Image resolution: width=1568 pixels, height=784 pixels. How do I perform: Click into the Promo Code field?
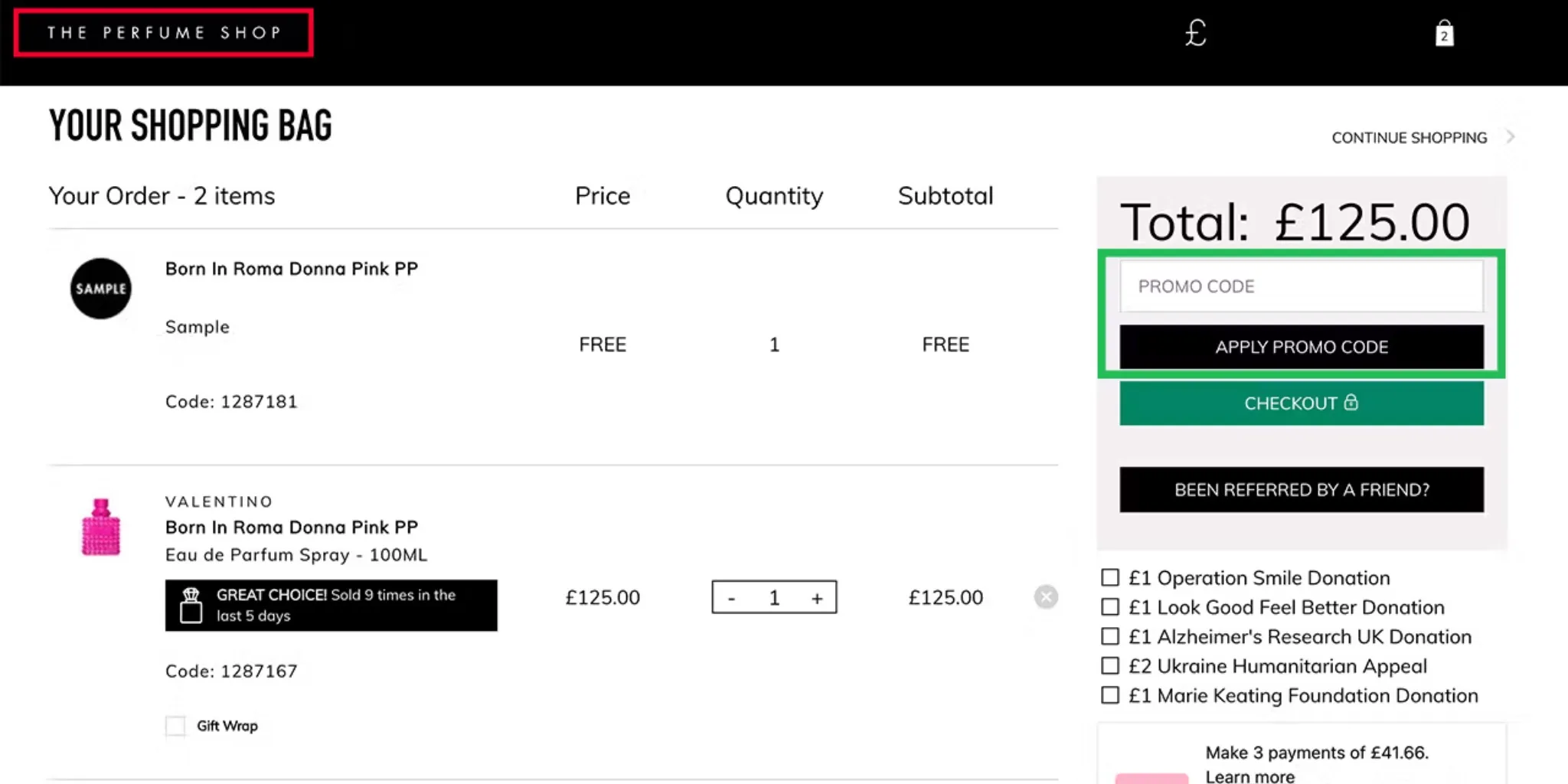[x=1301, y=286]
